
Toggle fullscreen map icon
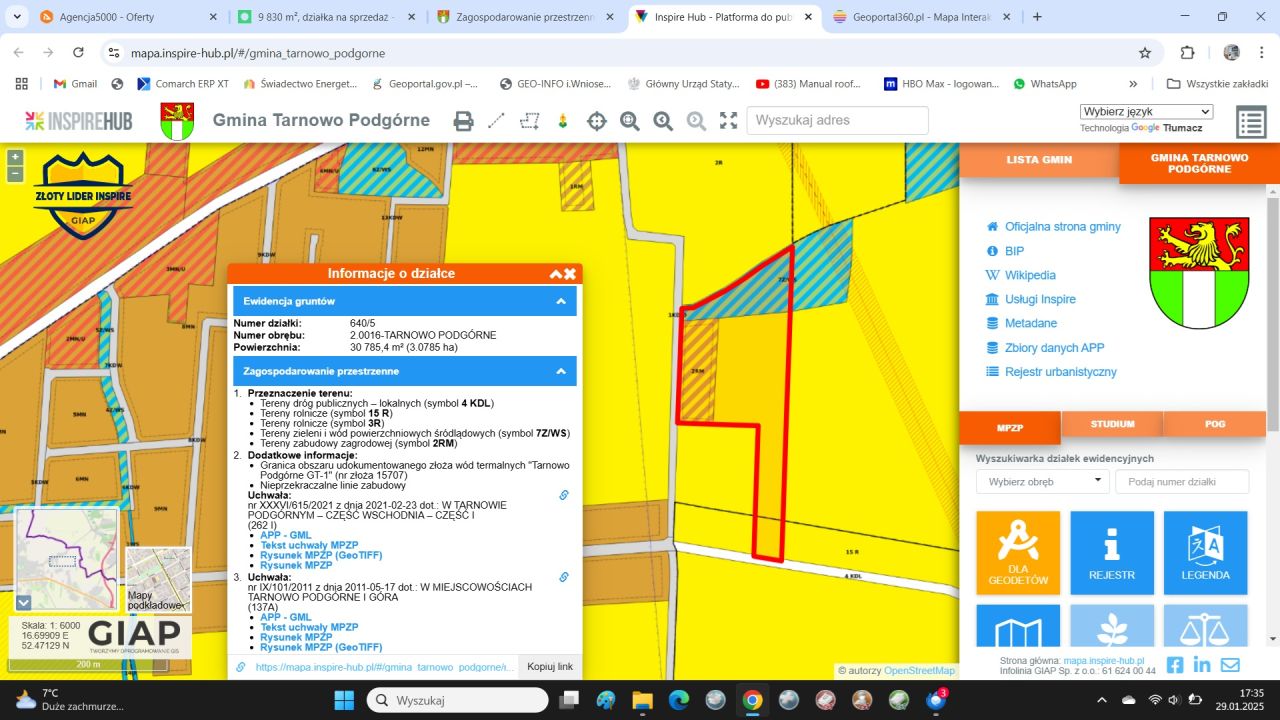point(729,121)
